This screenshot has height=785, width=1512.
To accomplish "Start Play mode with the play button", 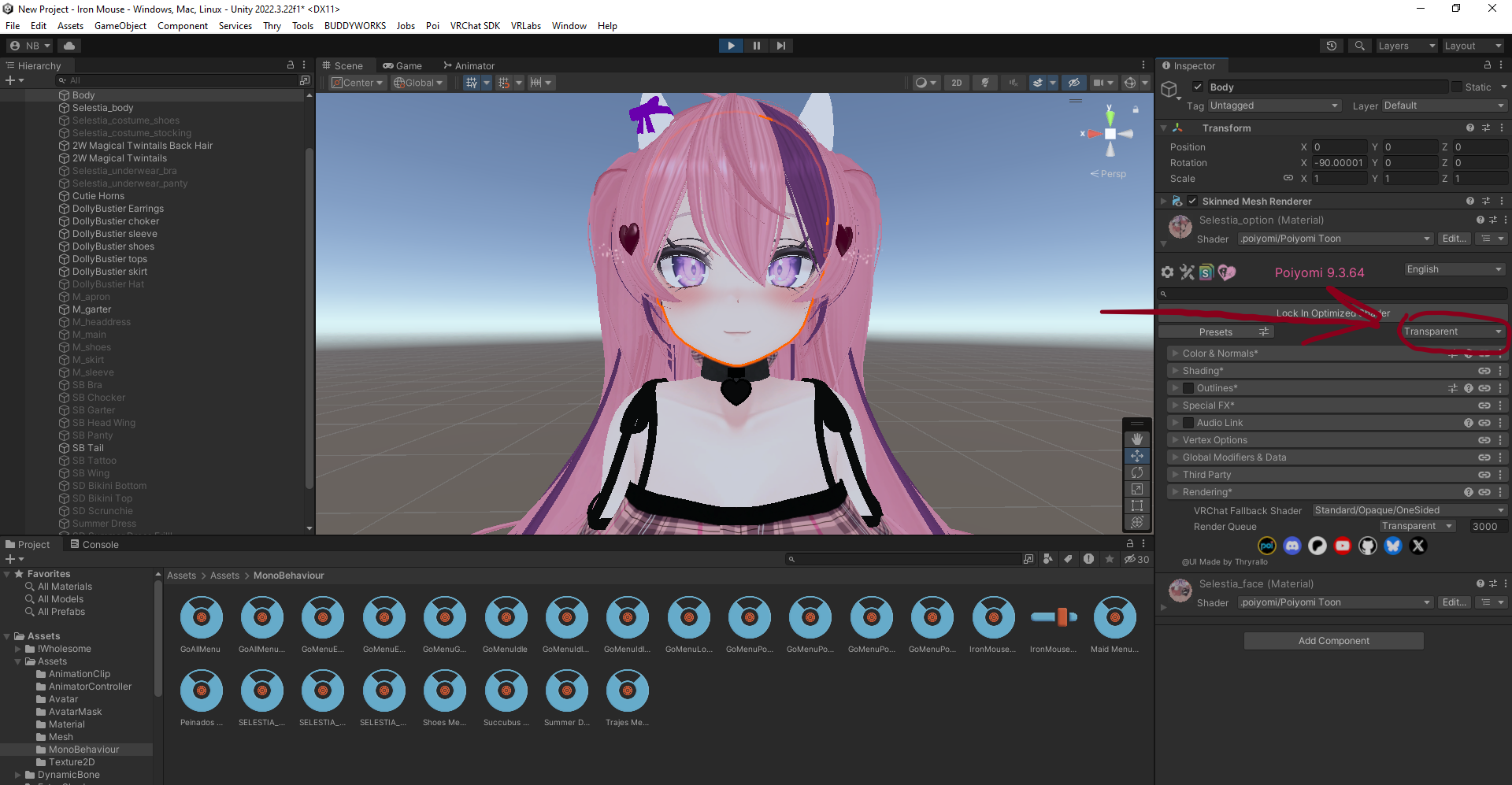I will click(731, 46).
